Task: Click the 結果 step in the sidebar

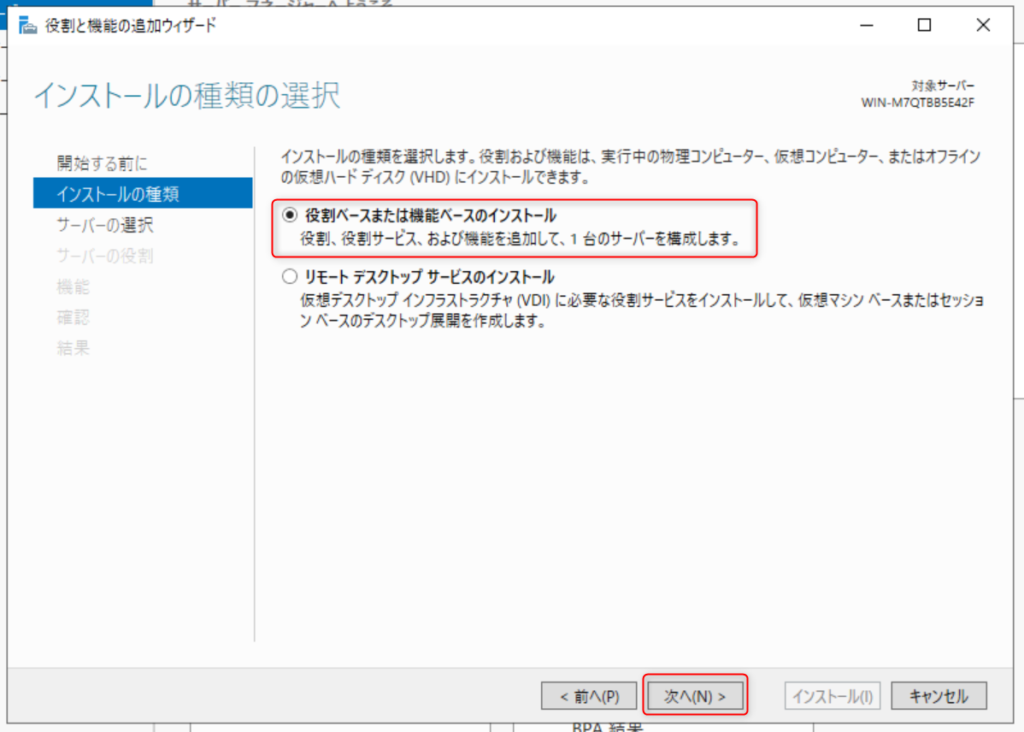Action: coord(73,348)
